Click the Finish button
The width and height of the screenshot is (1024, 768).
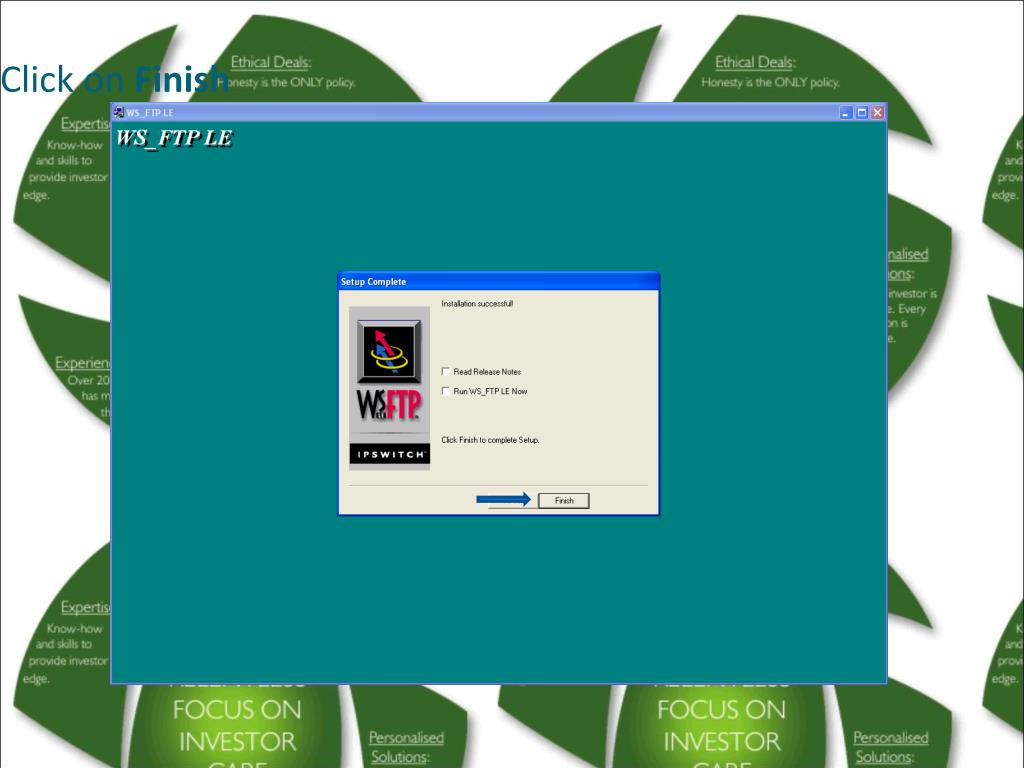(x=564, y=500)
